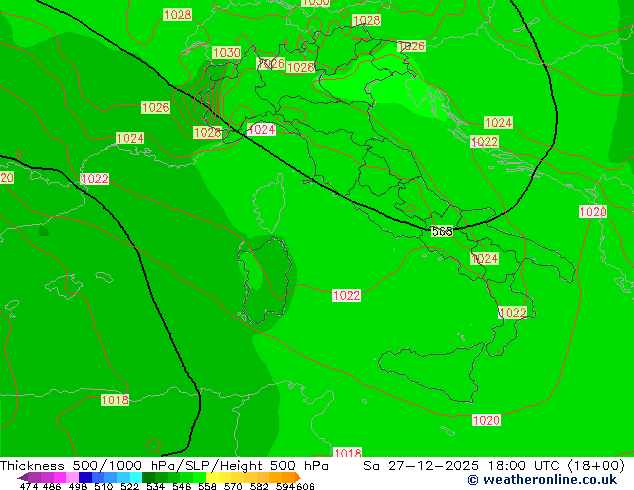Click the bright yellow legend swatch above 558
The image size is (634, 490).
(213, 477)
